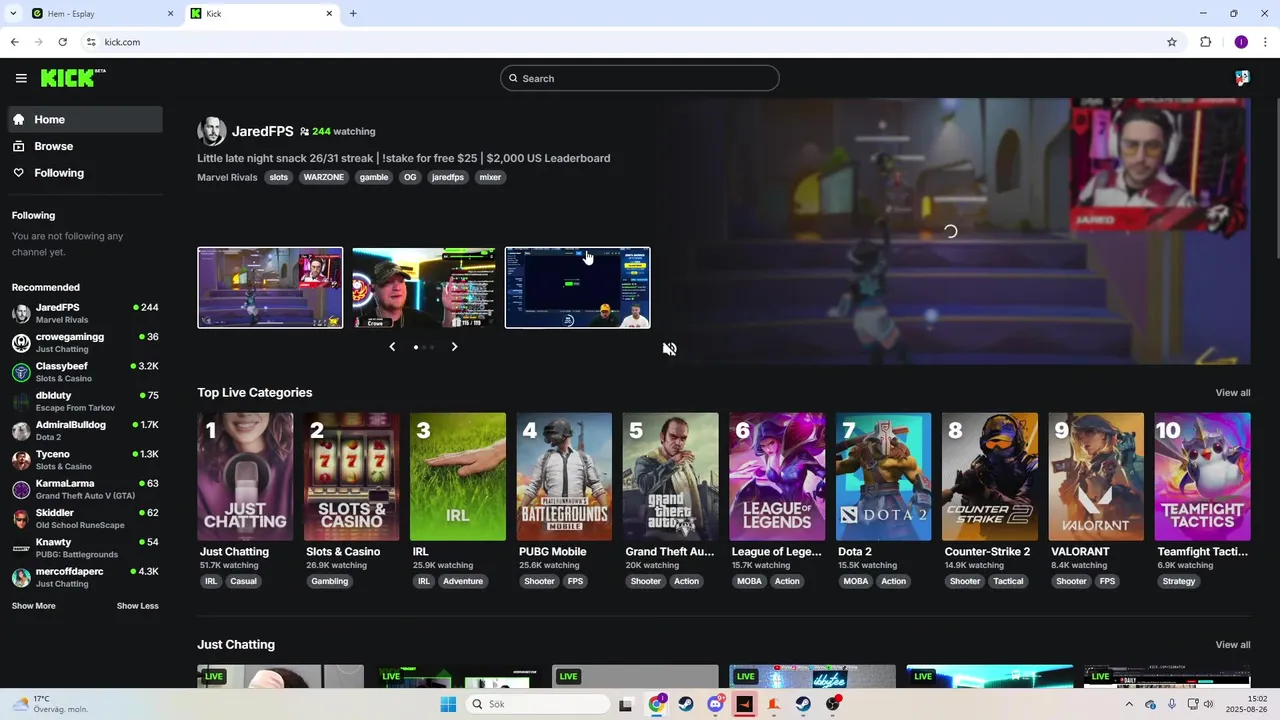Switch to the Hem - Esplay tab
Image resolution: width=1280 pixels, height=720 pixels.
pos(100,13)
